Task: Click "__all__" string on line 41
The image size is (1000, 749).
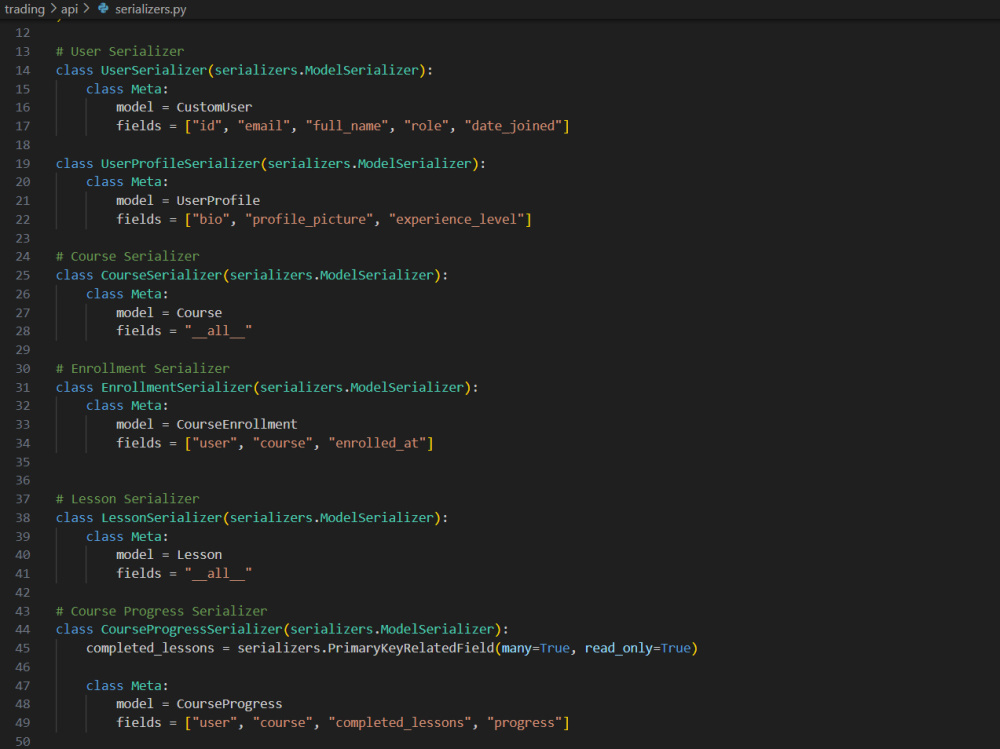Action: click(218, 574)
